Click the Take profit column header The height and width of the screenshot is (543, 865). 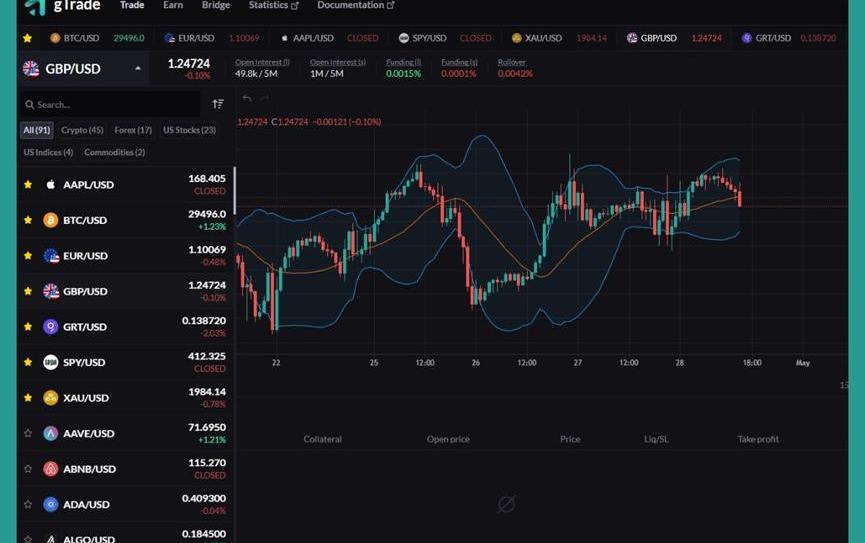pyautogui.click(x=759, y=439)
